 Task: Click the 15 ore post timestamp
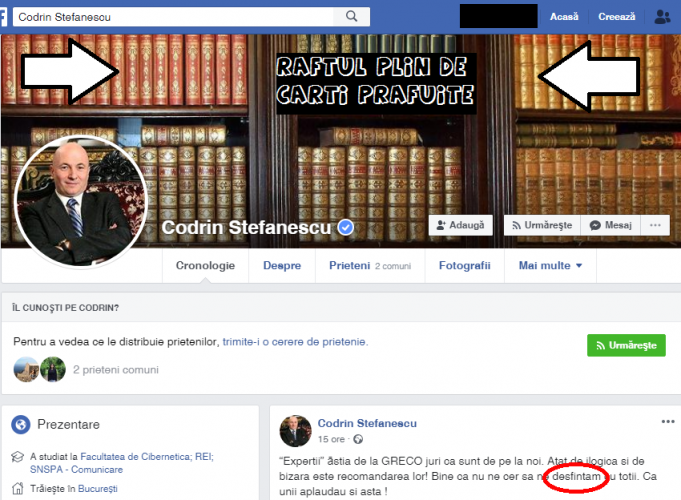[x=331, y=439]
